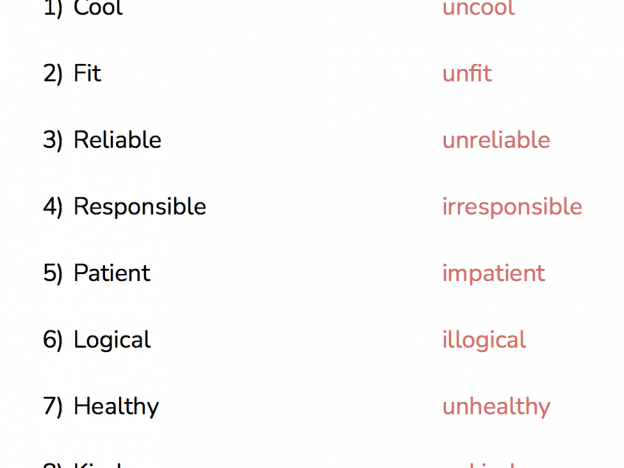Click the partially visible word 'Cool' at top
This screenshot has width=624, height=468.
[x=98, y=8]
